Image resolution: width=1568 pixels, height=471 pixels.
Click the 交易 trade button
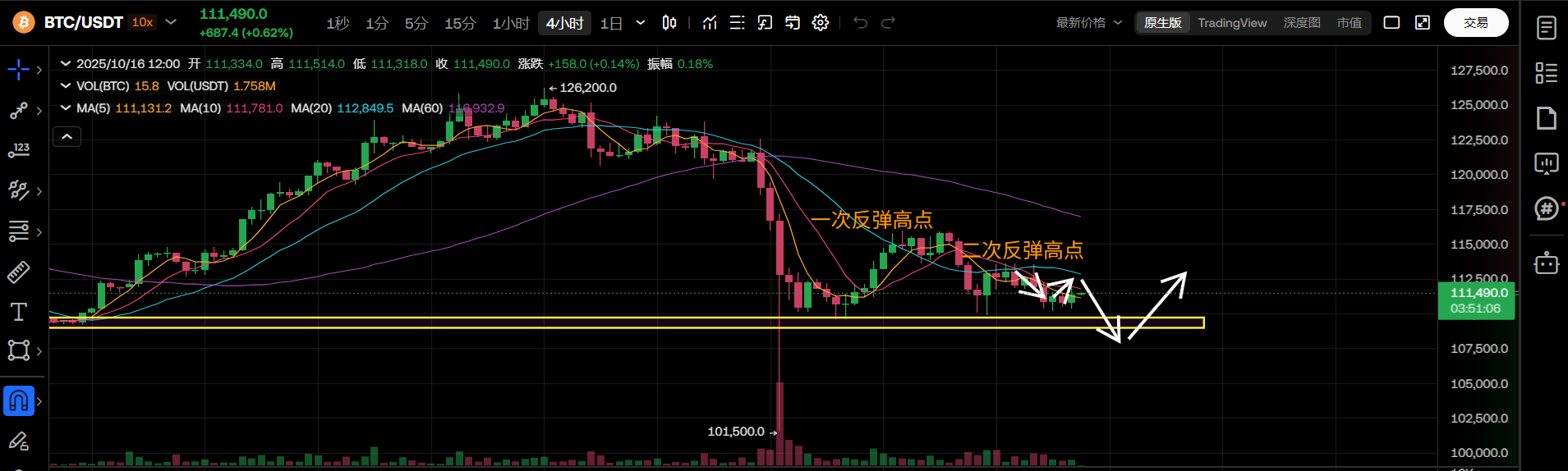[1475, 23]
